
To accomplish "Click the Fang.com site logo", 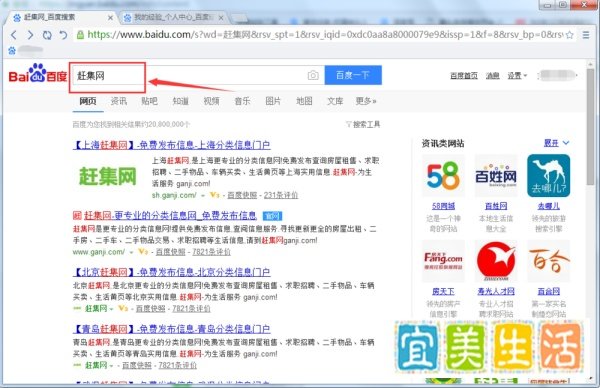I will coord(443,261).
